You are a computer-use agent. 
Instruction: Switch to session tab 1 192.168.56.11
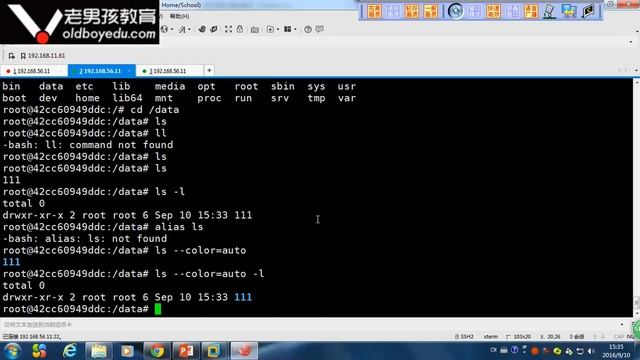[x=32, y=71]
